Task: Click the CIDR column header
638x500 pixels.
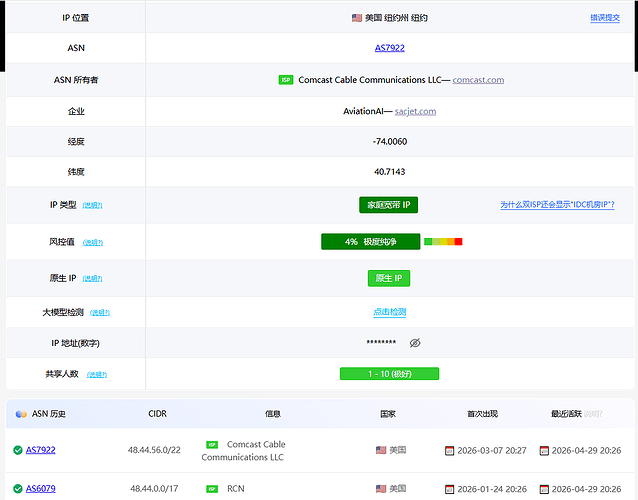Action: 157,414
